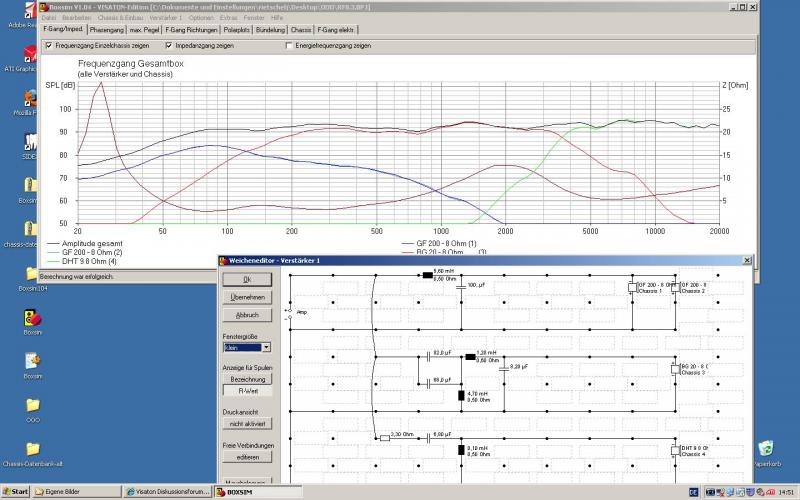Click the Windows Start button
The height and width of the screenshot is (500, 800).
pyautogui.click(x=16, y=492)
